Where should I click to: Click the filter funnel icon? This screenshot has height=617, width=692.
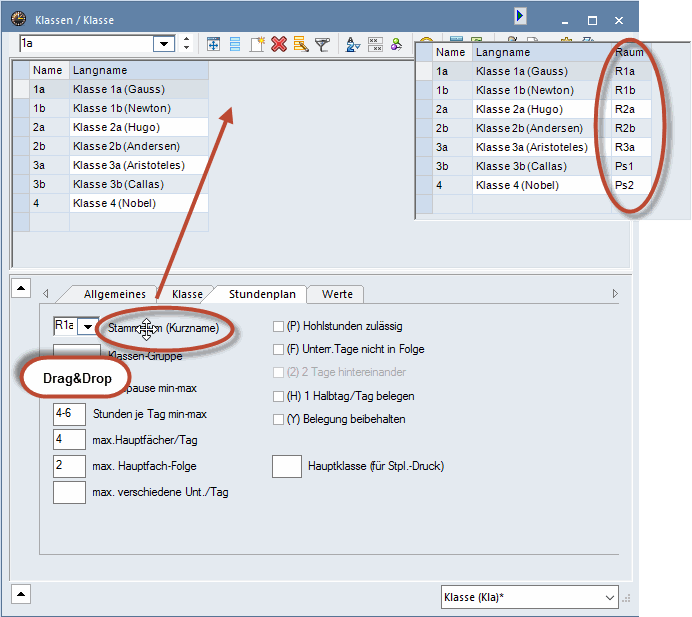[322, 44]
